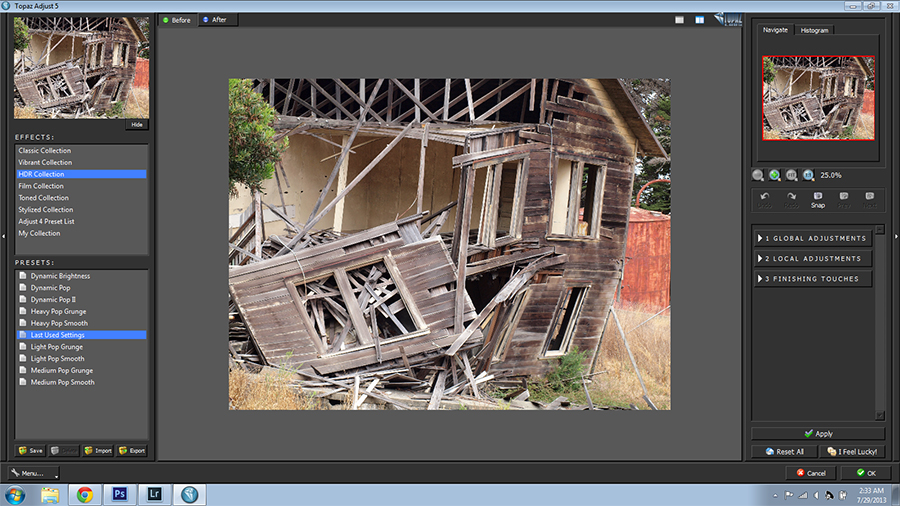Set zoom to 1:1 actual size

point(808,175)
